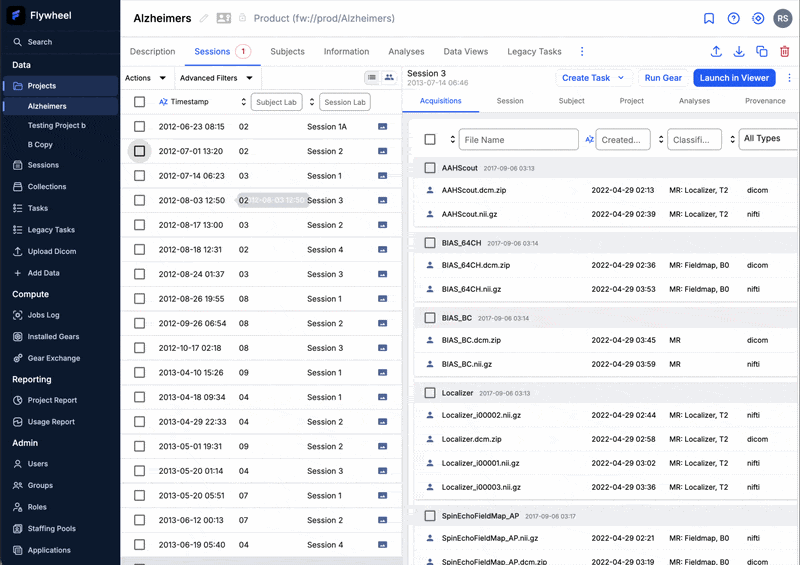Open the Provenance tab

click(765, 101)
